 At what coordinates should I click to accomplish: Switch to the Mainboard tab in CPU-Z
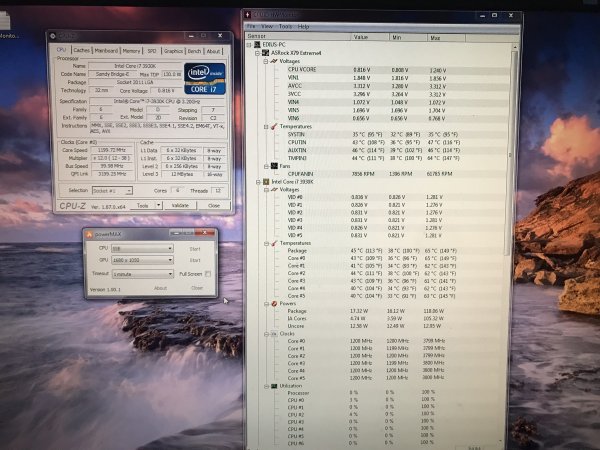[x=106, y=51]
